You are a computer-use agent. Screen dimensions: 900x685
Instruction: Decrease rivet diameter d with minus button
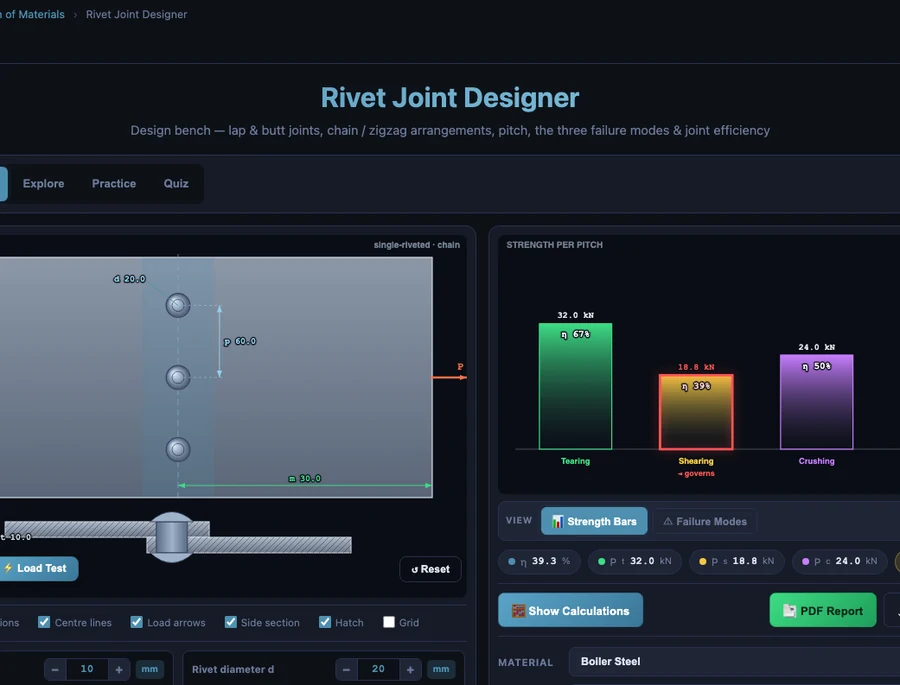346,669
